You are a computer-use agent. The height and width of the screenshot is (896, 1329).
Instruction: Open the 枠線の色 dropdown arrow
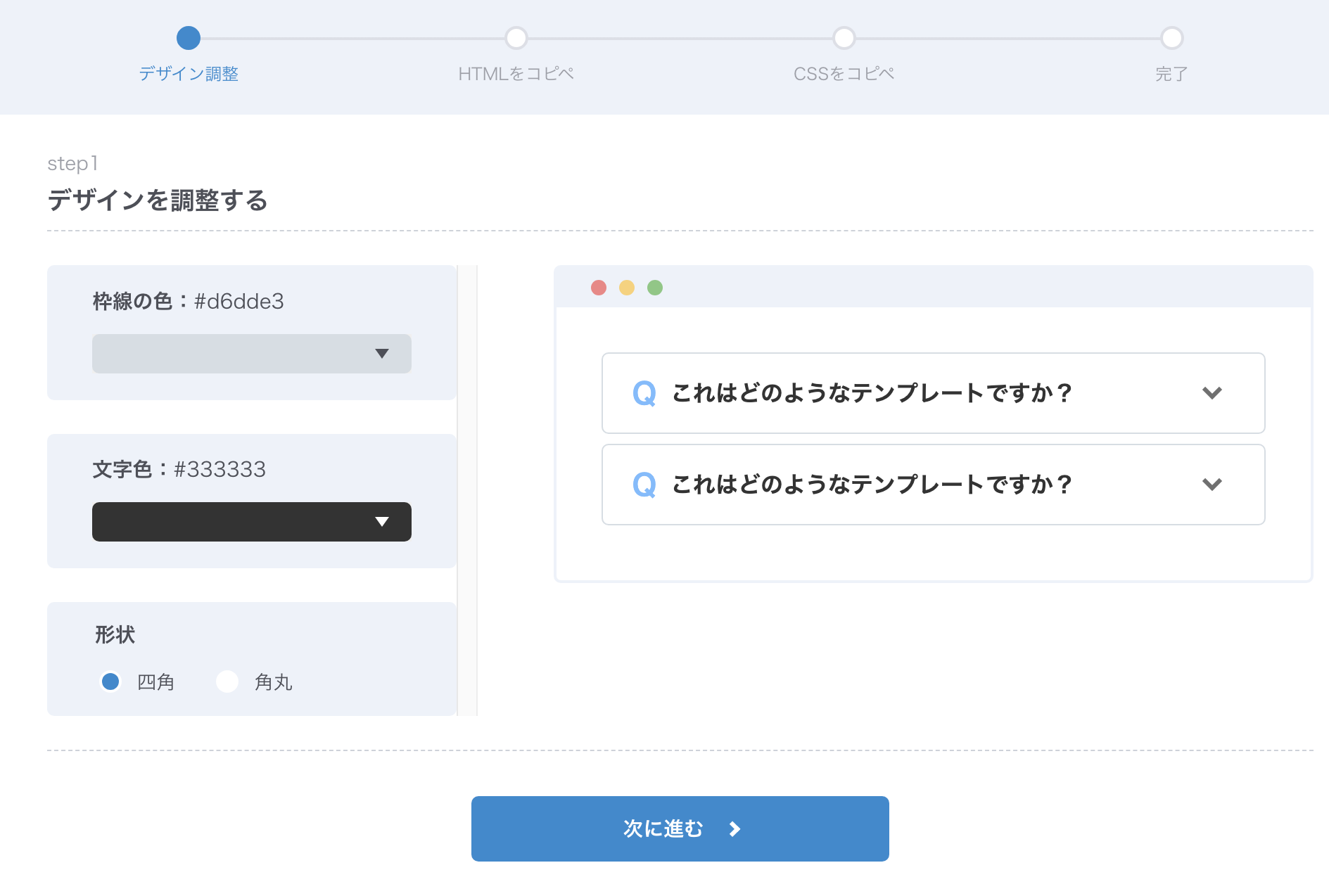click(x=382, y=354)
